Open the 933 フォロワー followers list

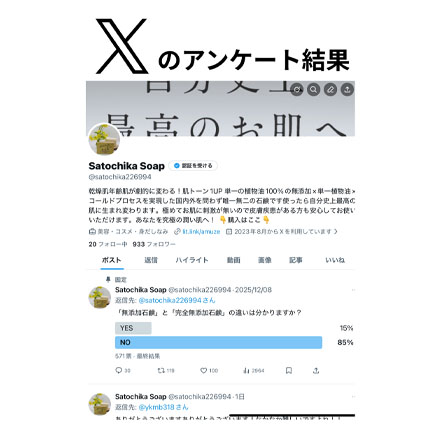(x=154, y=244)
